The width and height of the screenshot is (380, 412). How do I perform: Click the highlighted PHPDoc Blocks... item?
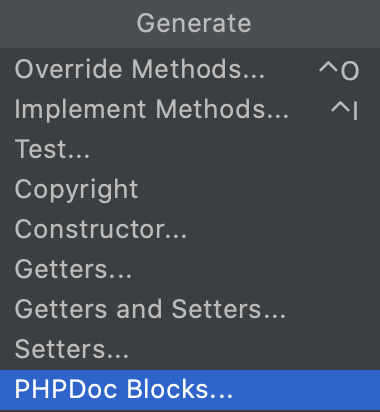point(190,390)
